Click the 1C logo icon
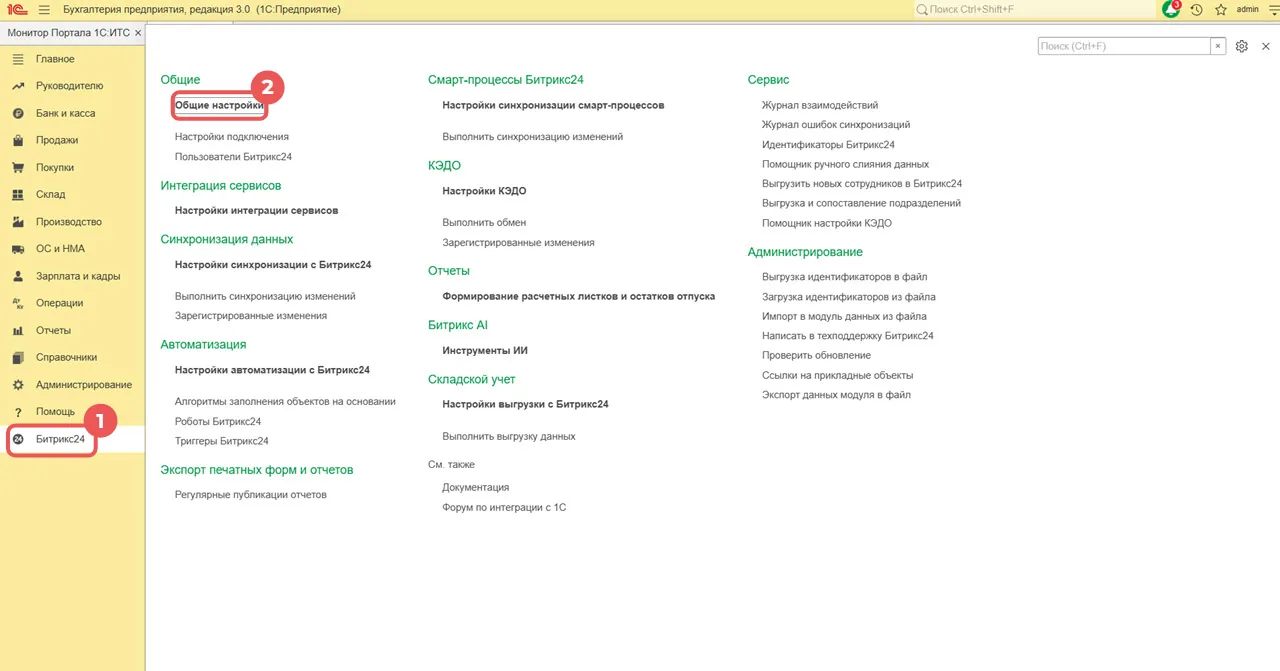The width and height of the screenshot is (1280, 671). pos(17,9)
